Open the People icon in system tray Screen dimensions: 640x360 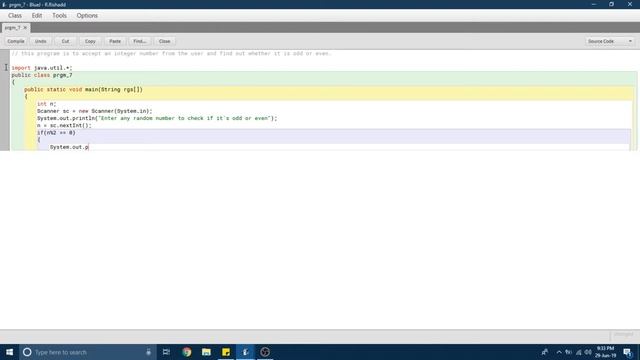click(544, 352)
